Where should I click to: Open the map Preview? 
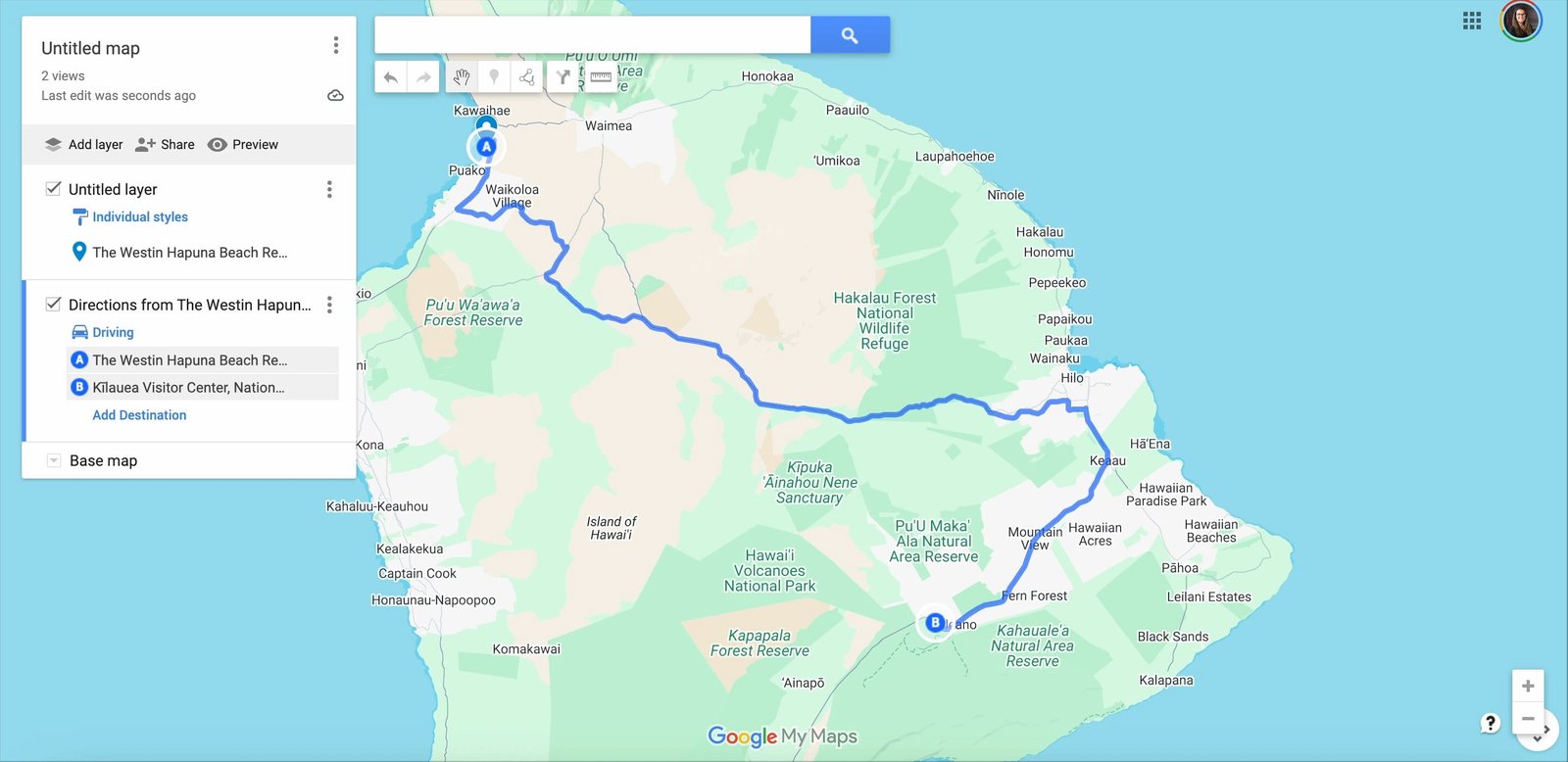pyautogui.click(x=243, y=144)
